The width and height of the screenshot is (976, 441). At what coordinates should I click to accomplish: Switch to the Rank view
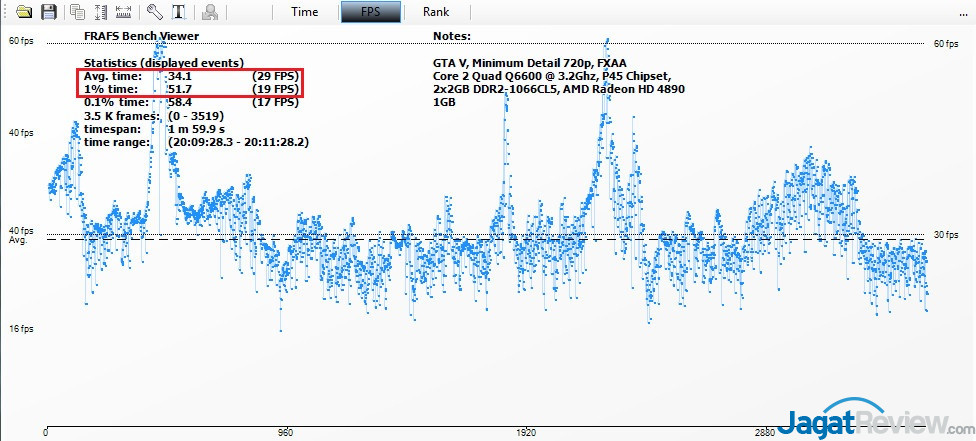coord(436,12)
